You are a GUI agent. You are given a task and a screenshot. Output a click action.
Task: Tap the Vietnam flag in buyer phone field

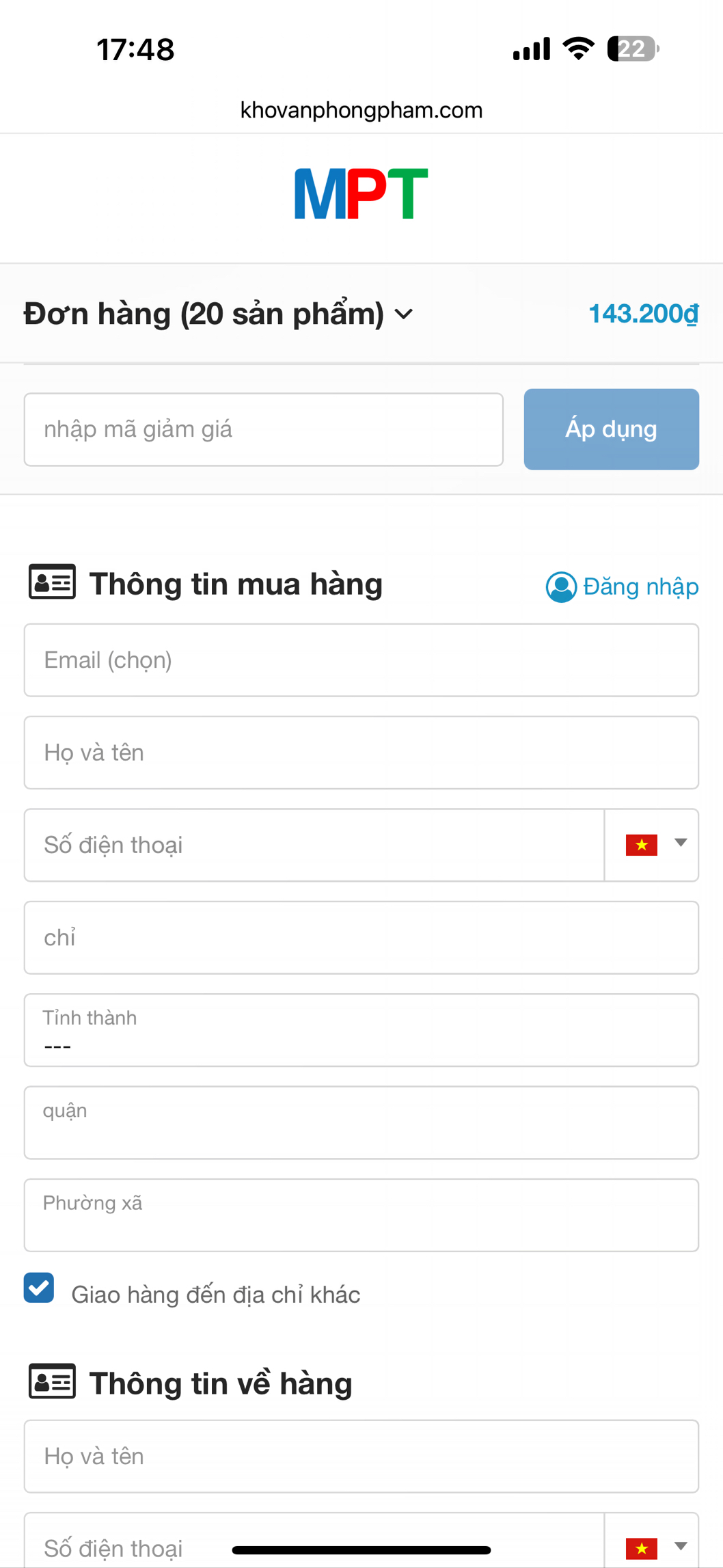(x=641, y=846)
